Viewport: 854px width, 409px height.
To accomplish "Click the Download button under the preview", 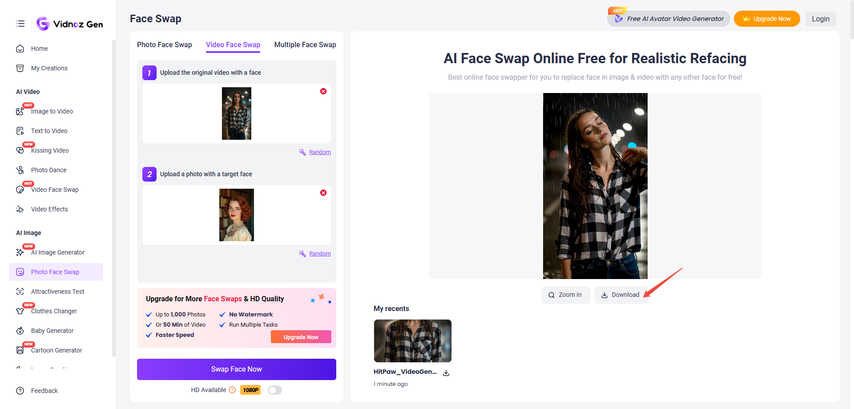I will [x=620, y=295].
